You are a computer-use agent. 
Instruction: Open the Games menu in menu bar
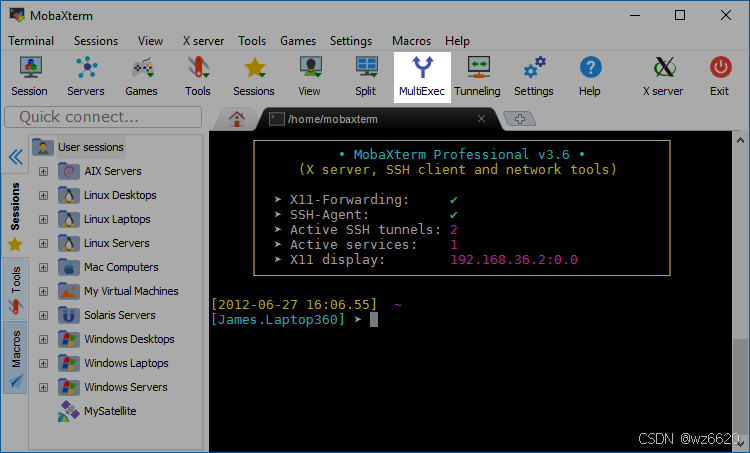[x=298, y=41]
